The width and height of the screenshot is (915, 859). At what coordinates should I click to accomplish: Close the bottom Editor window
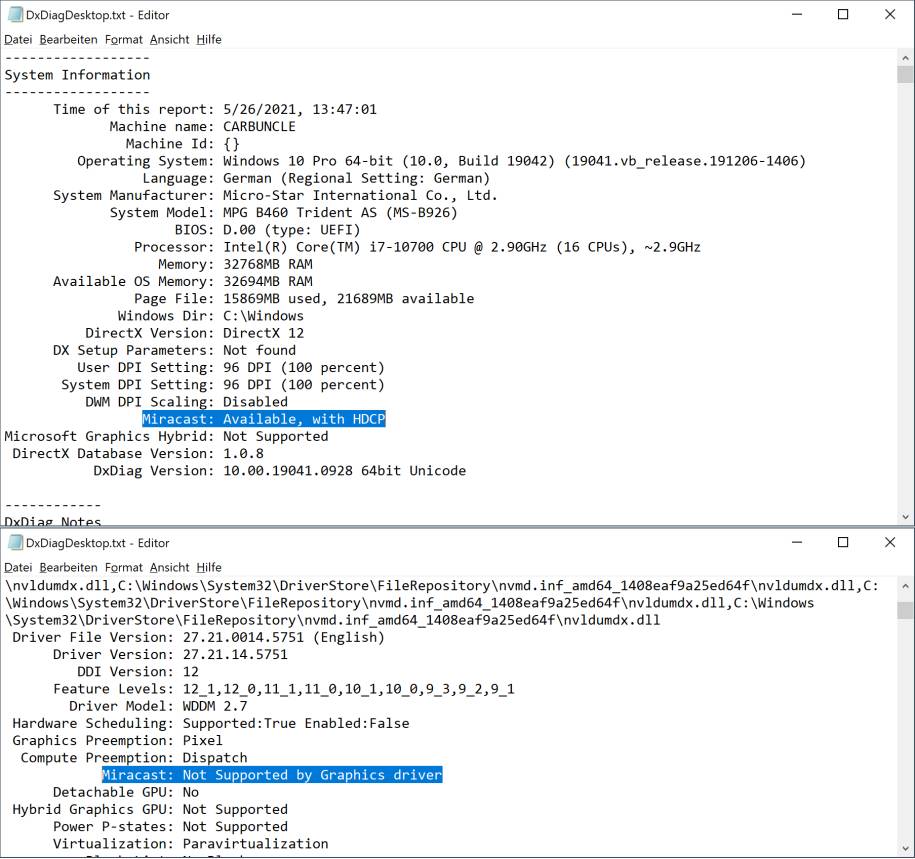pos(890,543)
